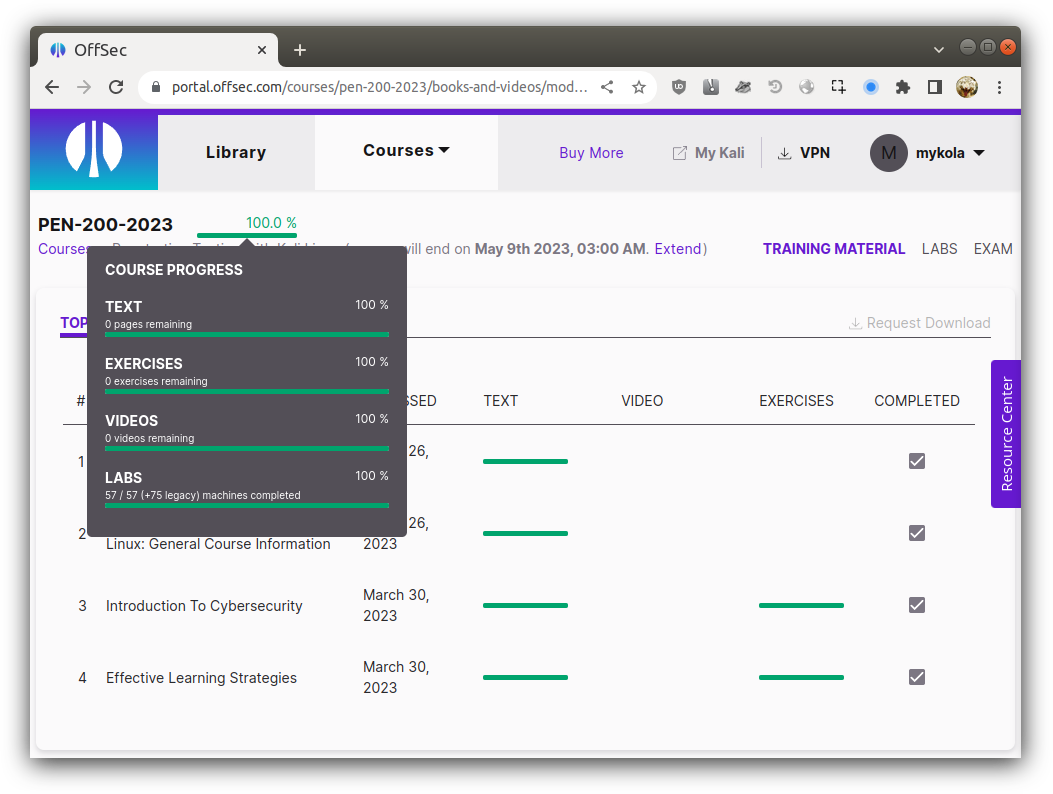This screenshot has height=794, width=1053.
Task: Expand the Courses dropdown menu
Action: [406, 150]
